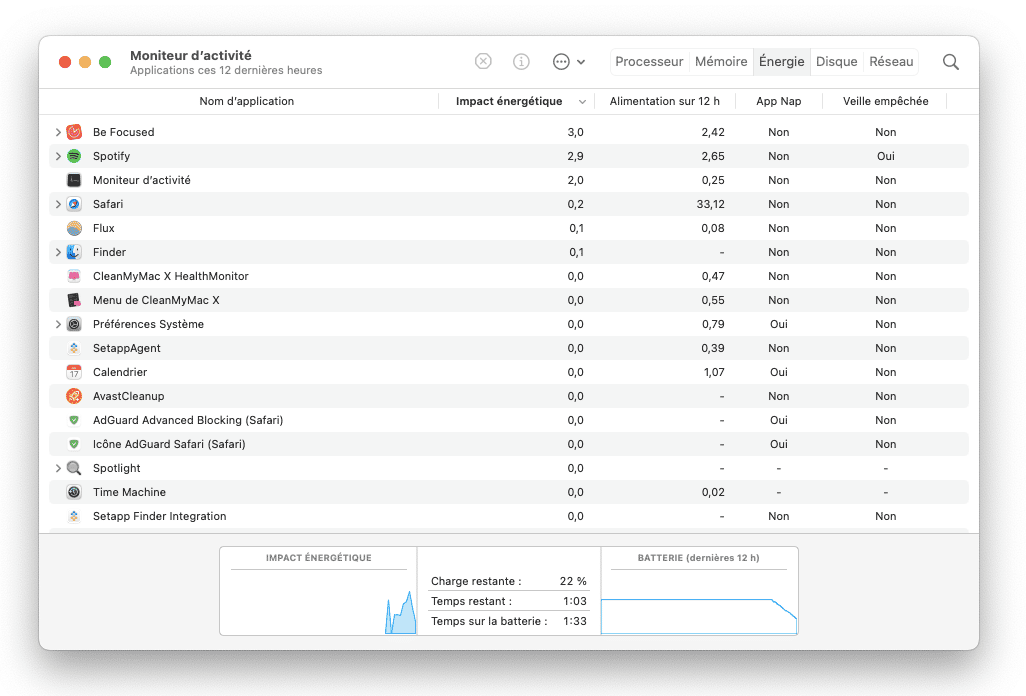
Task: Click the Menu de CleanMyMac X icon
Action: [x=74, y=300]
